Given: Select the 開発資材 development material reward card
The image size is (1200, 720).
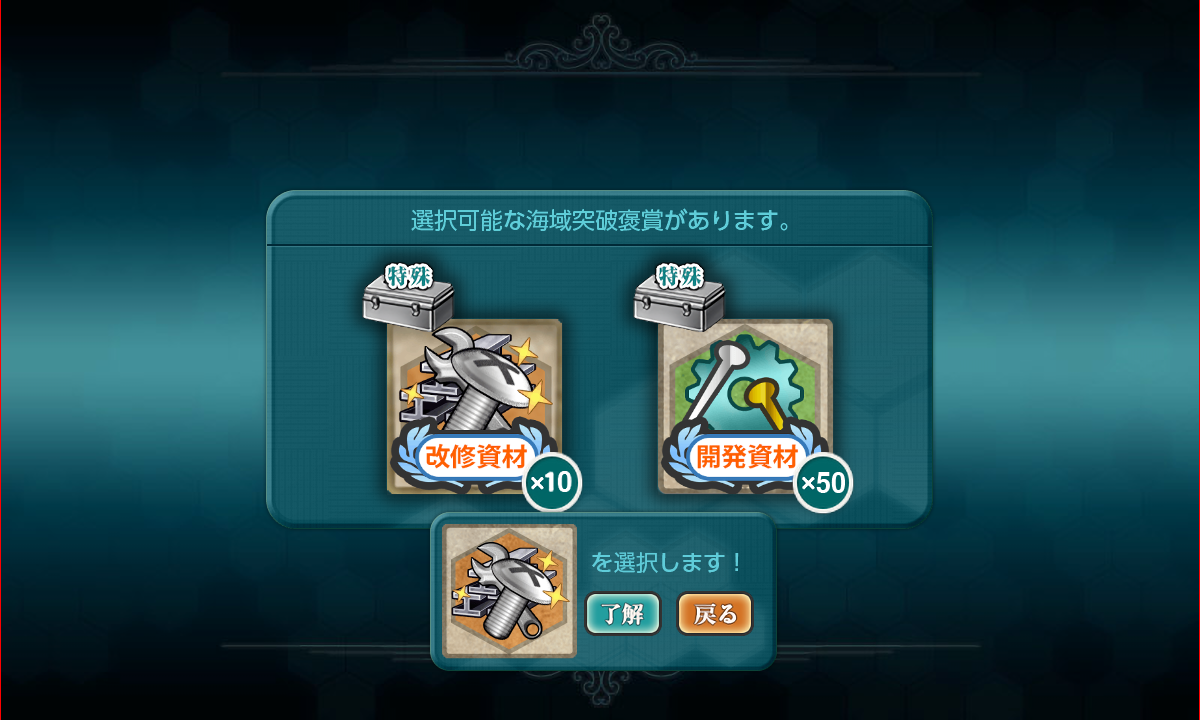Looking at the screenshot, I should 745,406.
